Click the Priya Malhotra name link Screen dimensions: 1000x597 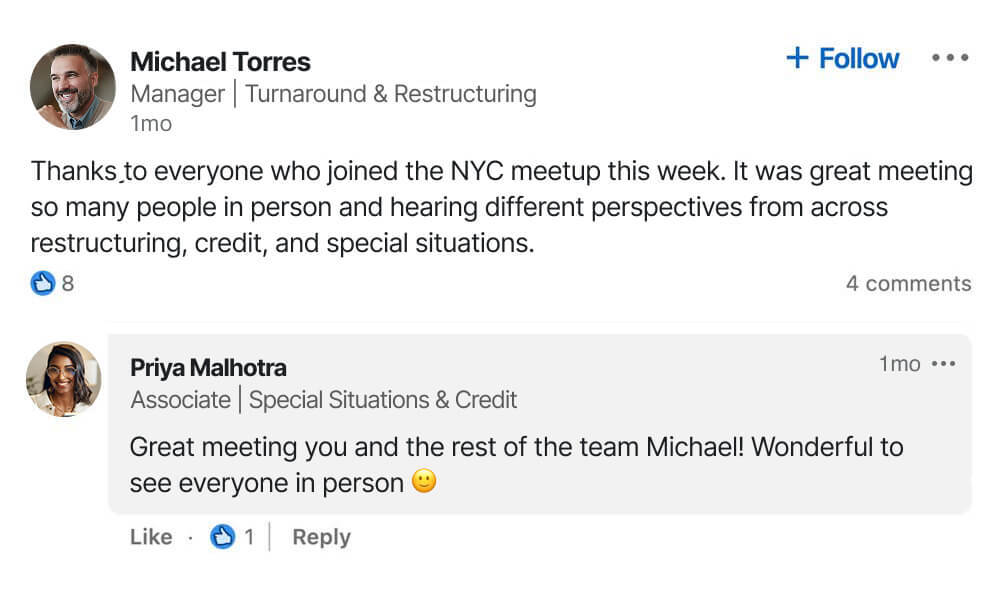pyautogui.click(x=208, y=368)
